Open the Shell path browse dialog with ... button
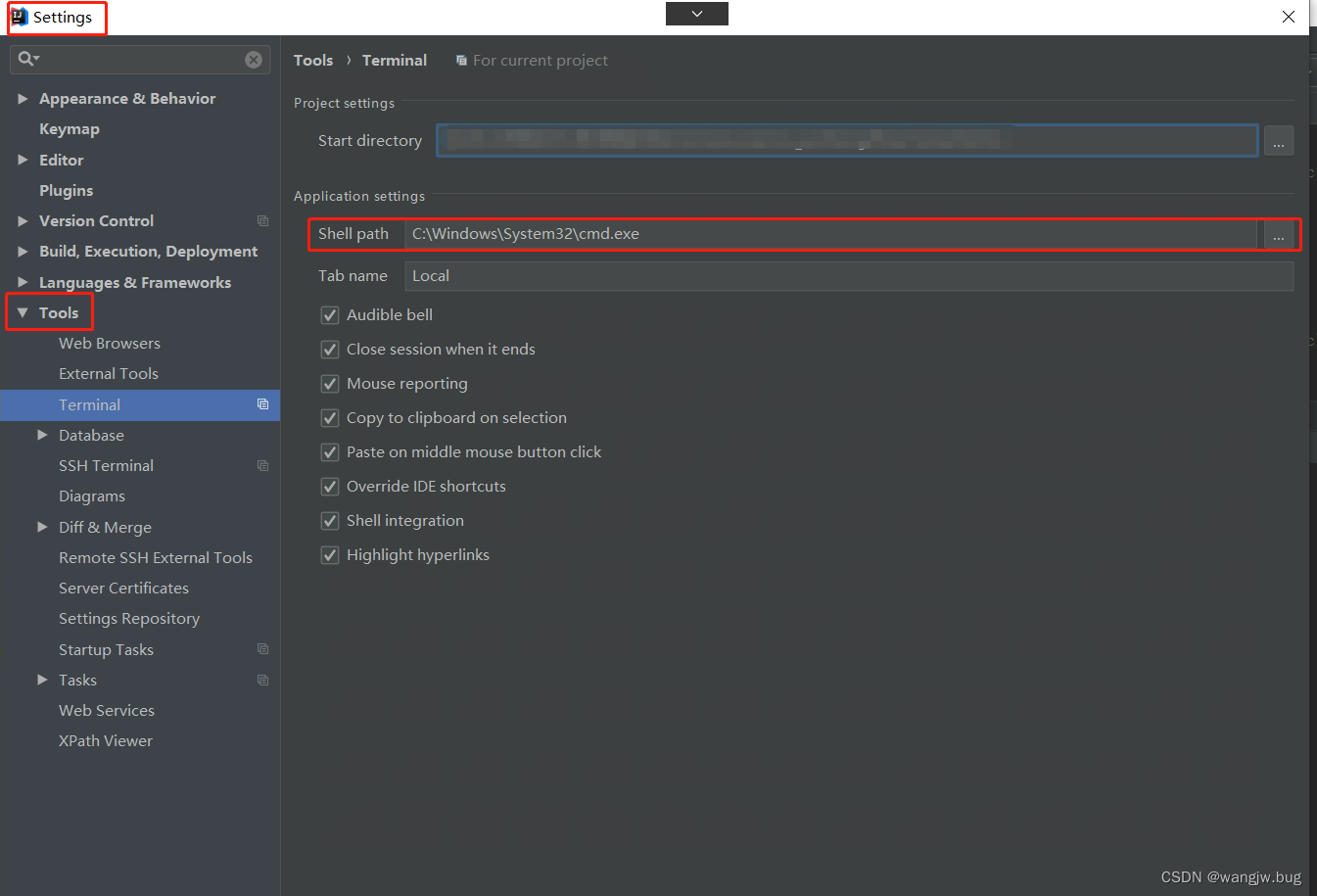 point(1279,234)
